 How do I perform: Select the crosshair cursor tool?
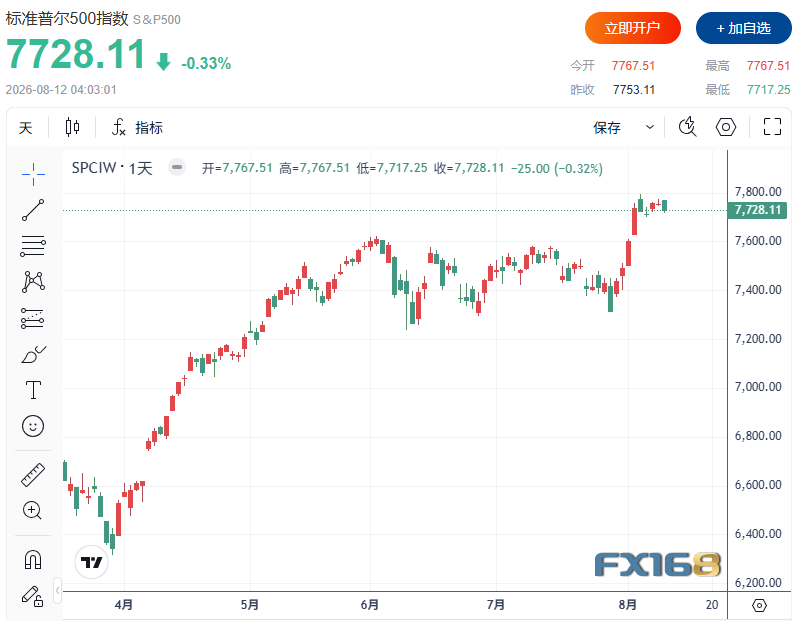33,174
